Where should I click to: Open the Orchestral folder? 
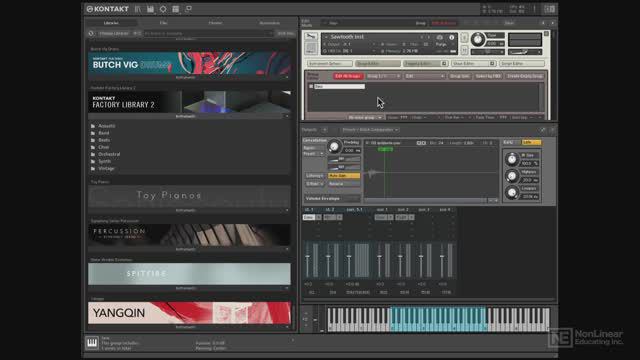[109, 154]
